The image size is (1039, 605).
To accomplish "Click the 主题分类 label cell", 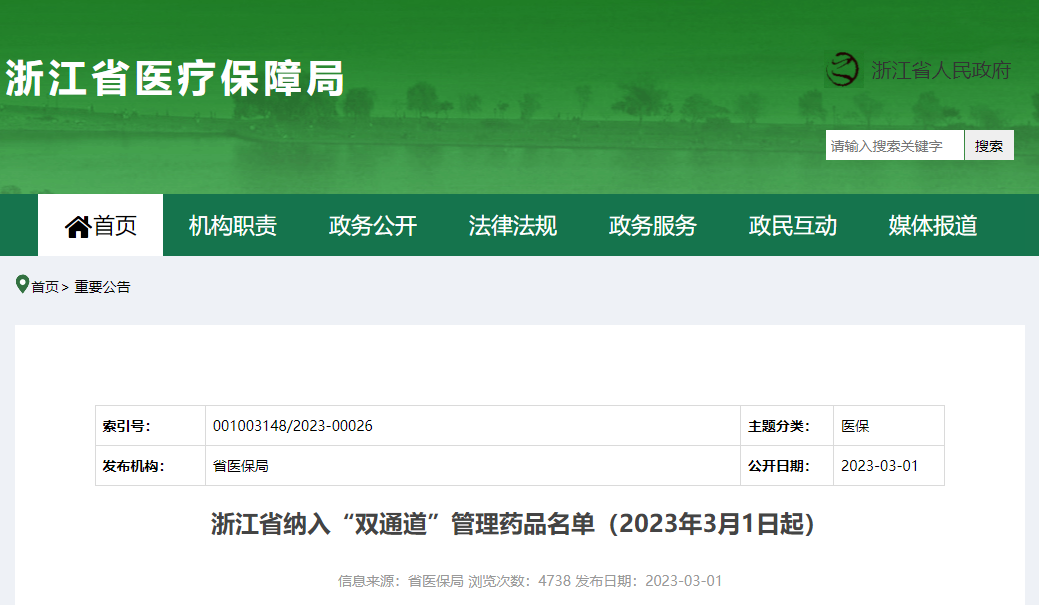I will tap(787, 425).
